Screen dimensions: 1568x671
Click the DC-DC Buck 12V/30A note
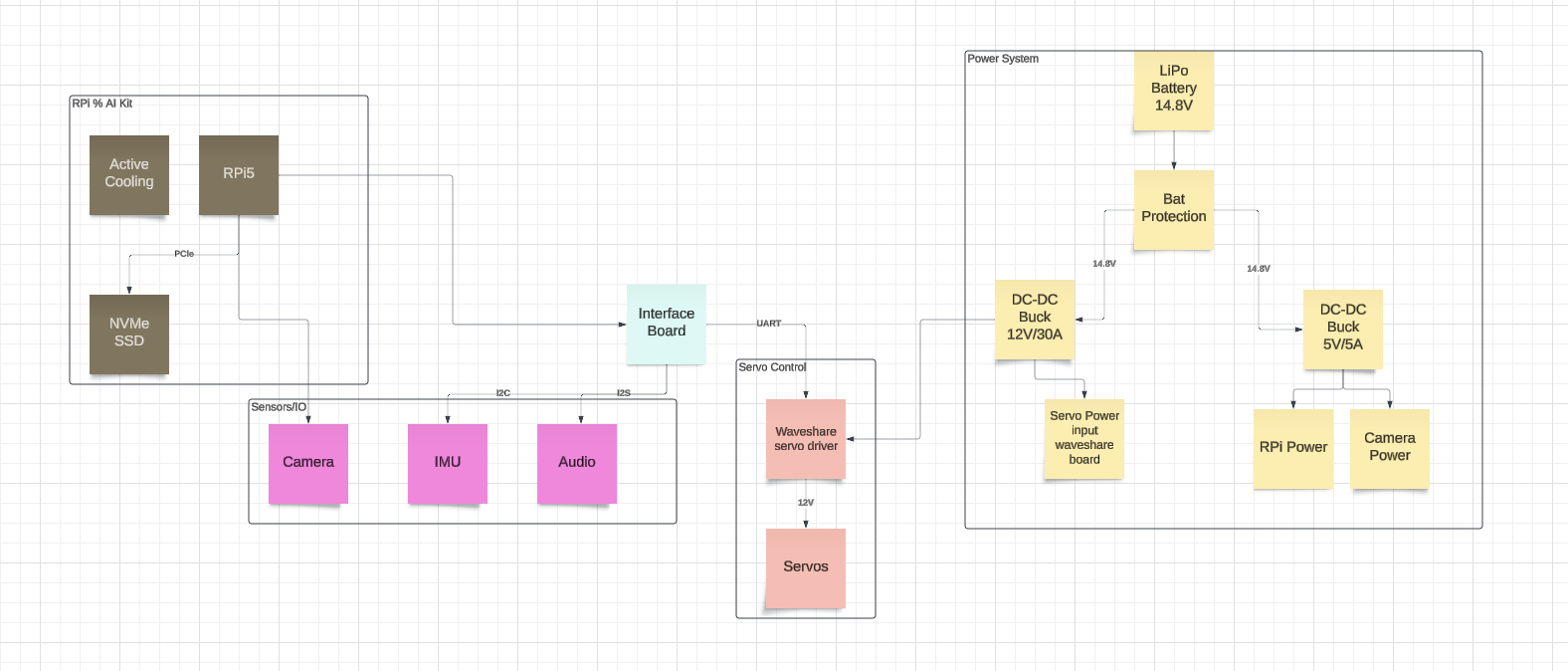click(x=1035, y=319)
